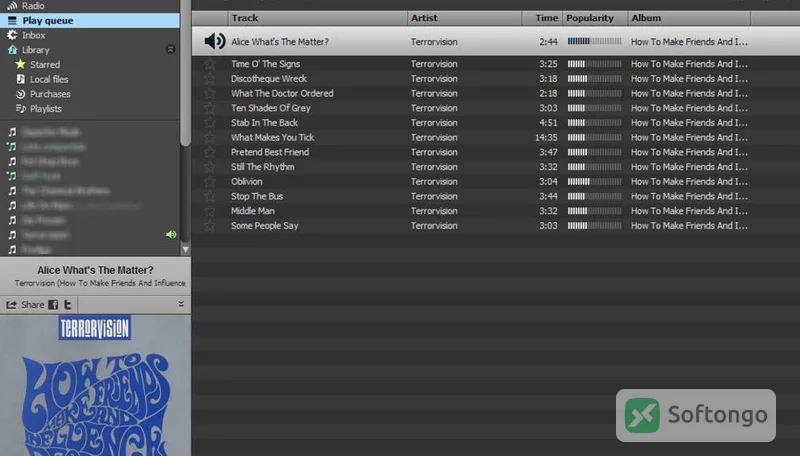Viewport: 800px width, 456px height.
Task: Star the track Pretend Best Friend
Action: [209, 153]
